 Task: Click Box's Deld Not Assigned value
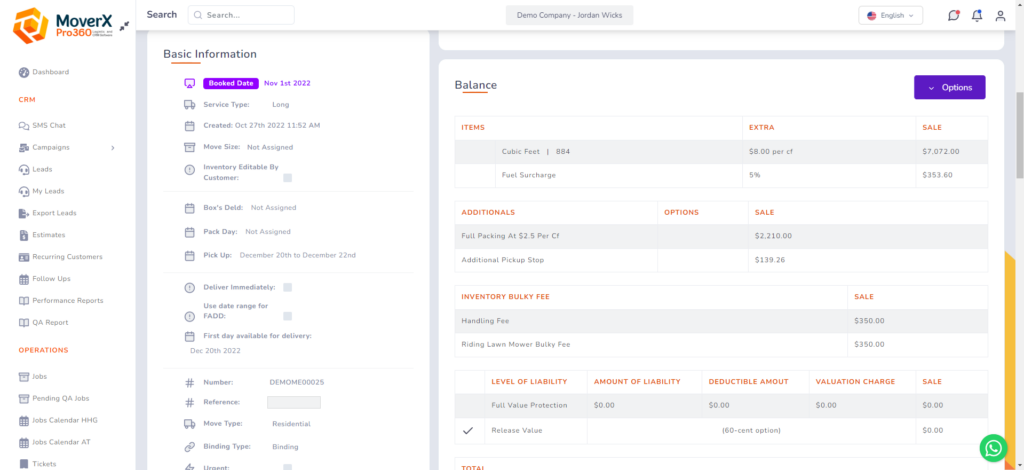(273, 208)
